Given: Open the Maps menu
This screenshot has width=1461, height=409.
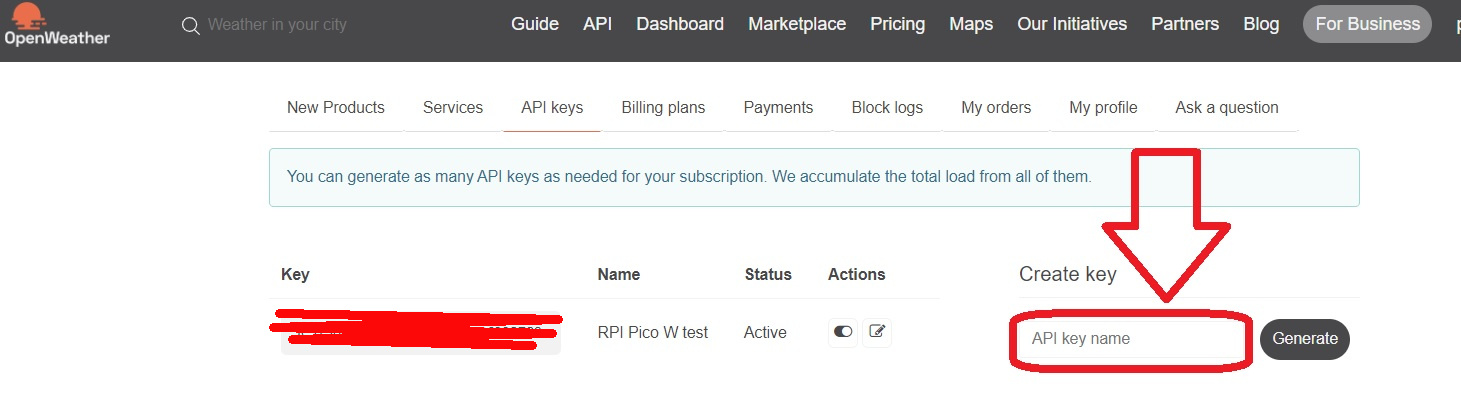Looking at the screenshot, I should (x=971, y=24).
